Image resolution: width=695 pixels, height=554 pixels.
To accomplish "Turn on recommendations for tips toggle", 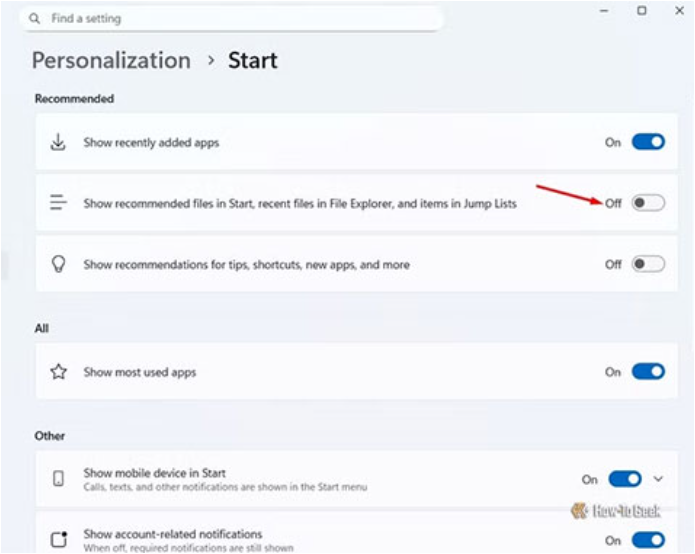I will click(648, 265).
